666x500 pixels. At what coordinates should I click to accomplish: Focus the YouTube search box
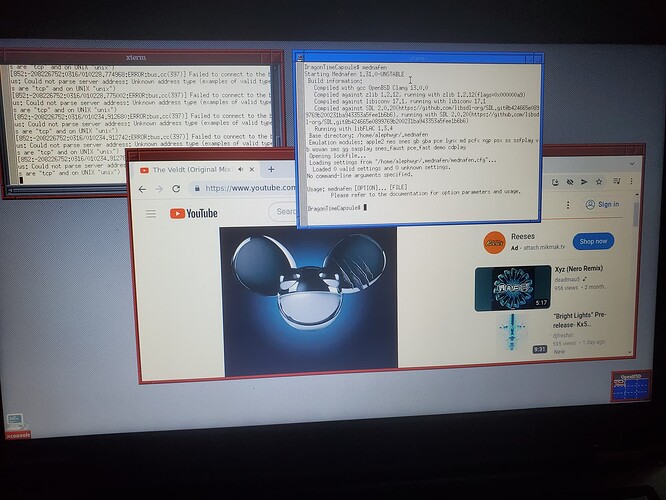[x=285, y=212]
